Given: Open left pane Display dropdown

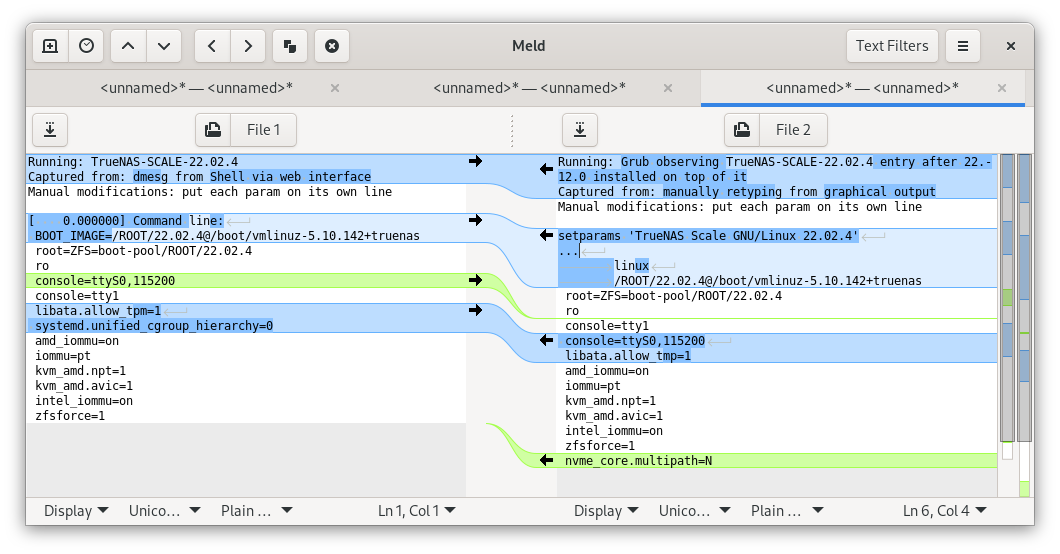Looking at the screenshot, I should tap(76, 511).
